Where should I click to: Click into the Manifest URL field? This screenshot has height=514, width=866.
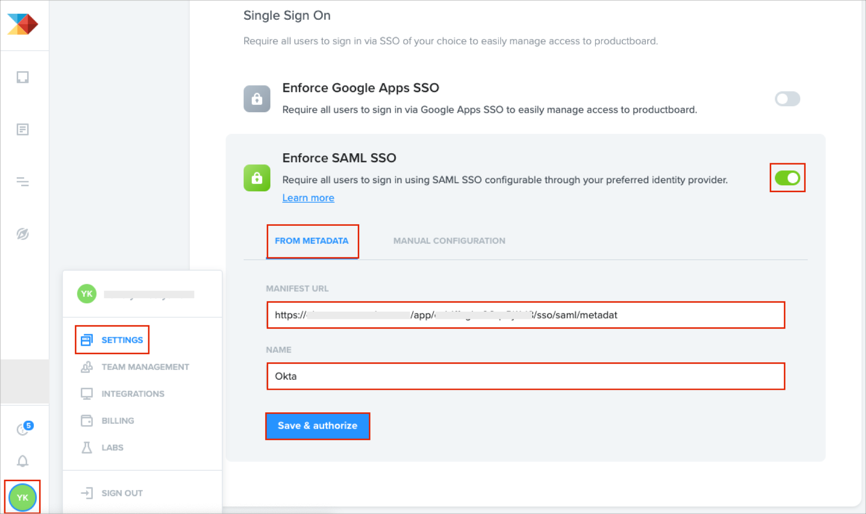(x=525, y=315)
